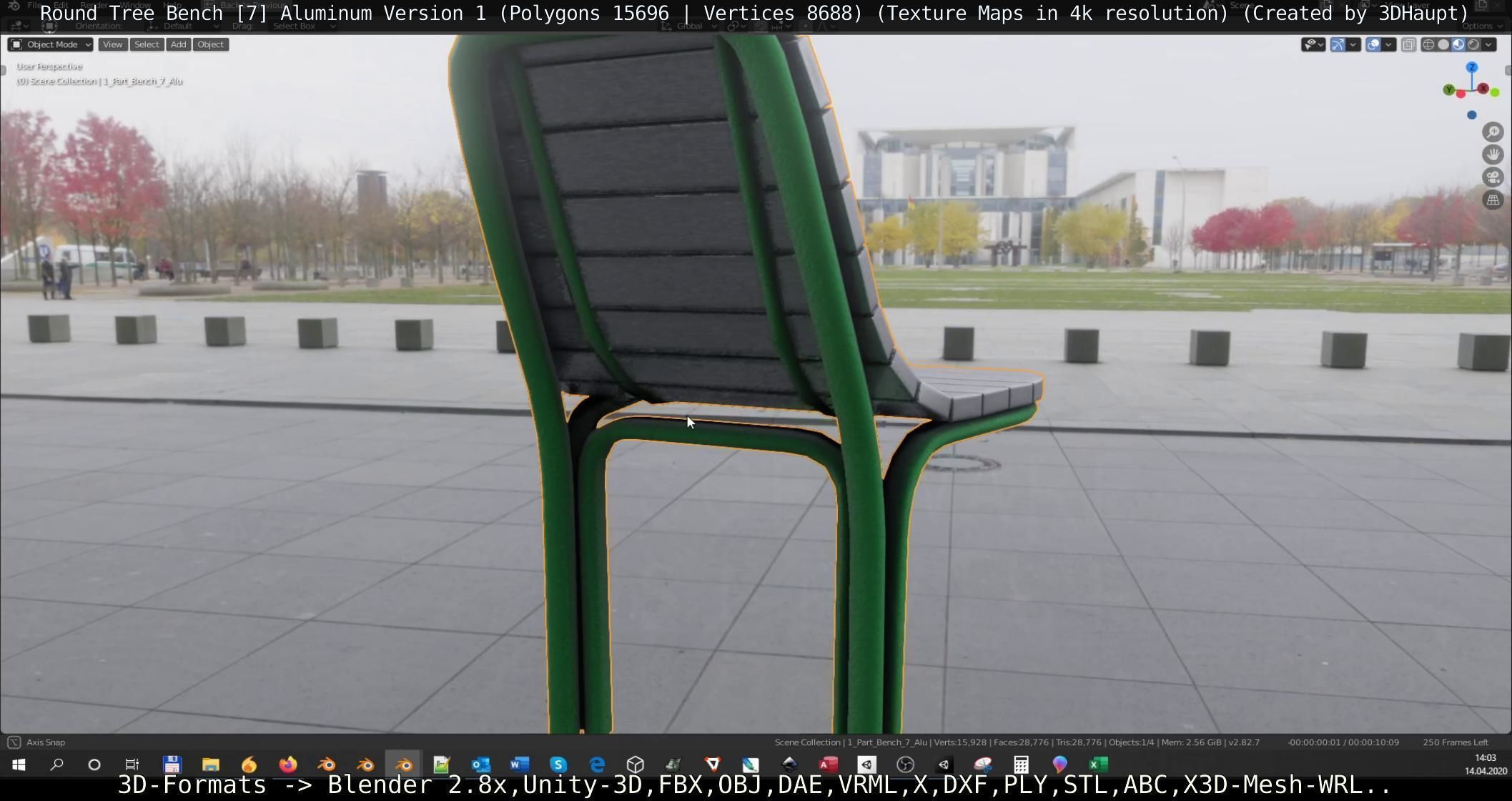1512x801 pixels.
Task: Click the 250 Frames Left status text
Action: [x=1455, y=742]
